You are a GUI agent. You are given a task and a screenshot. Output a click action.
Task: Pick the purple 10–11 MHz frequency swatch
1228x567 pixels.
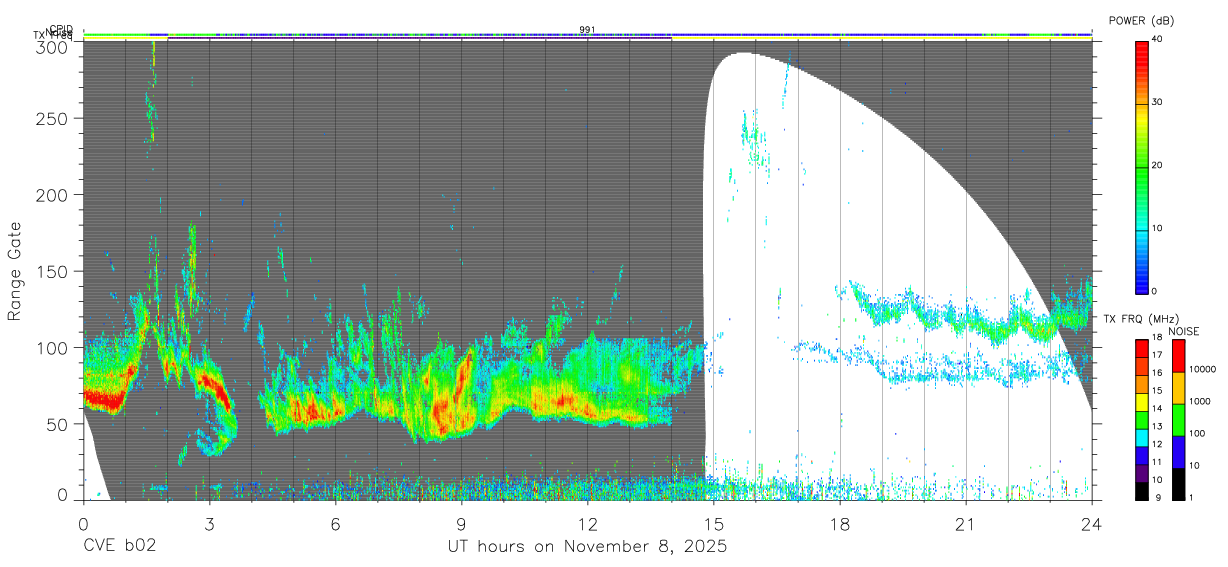[1141, 472]
